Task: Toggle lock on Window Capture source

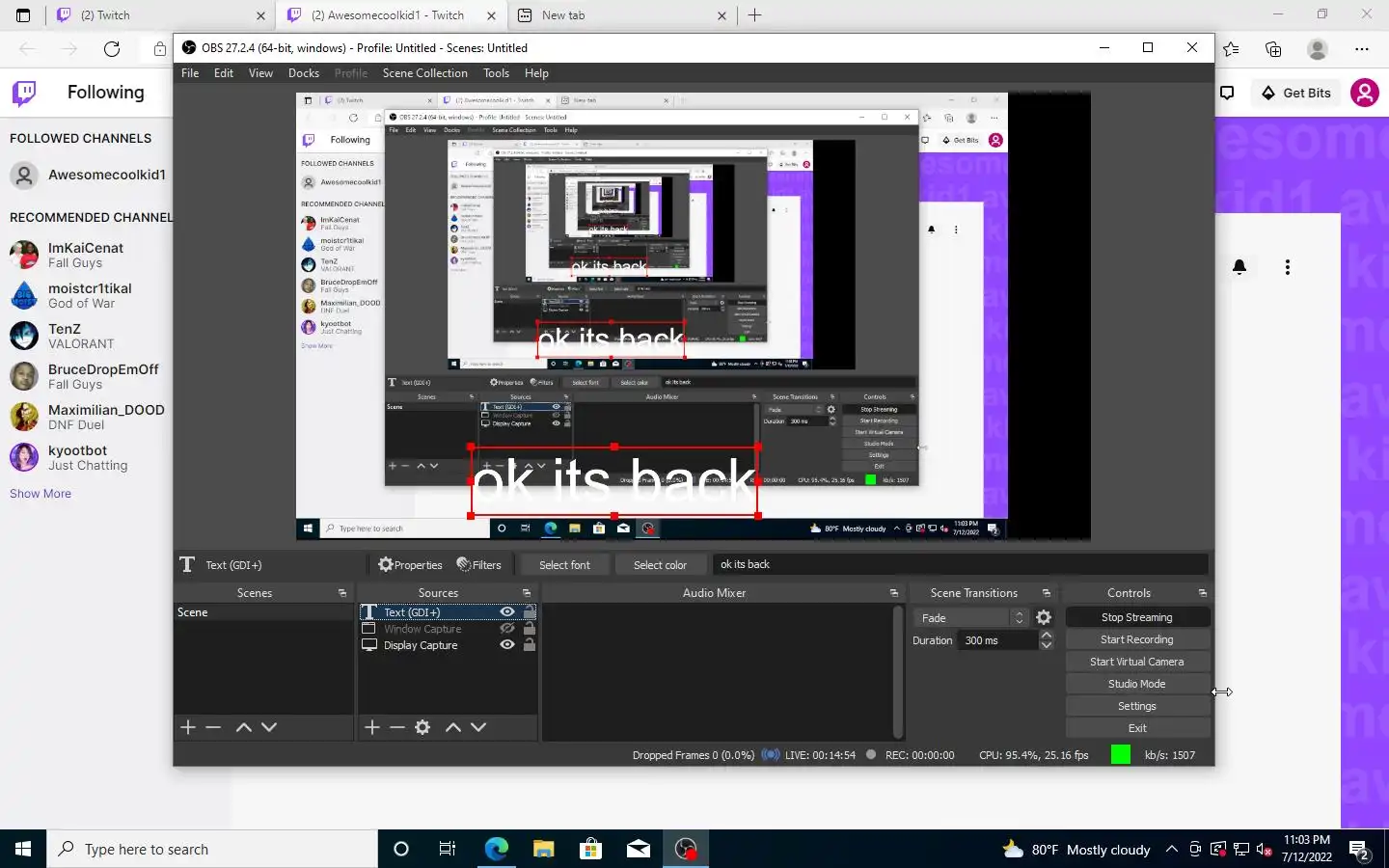Action: (x=530, y=628)
